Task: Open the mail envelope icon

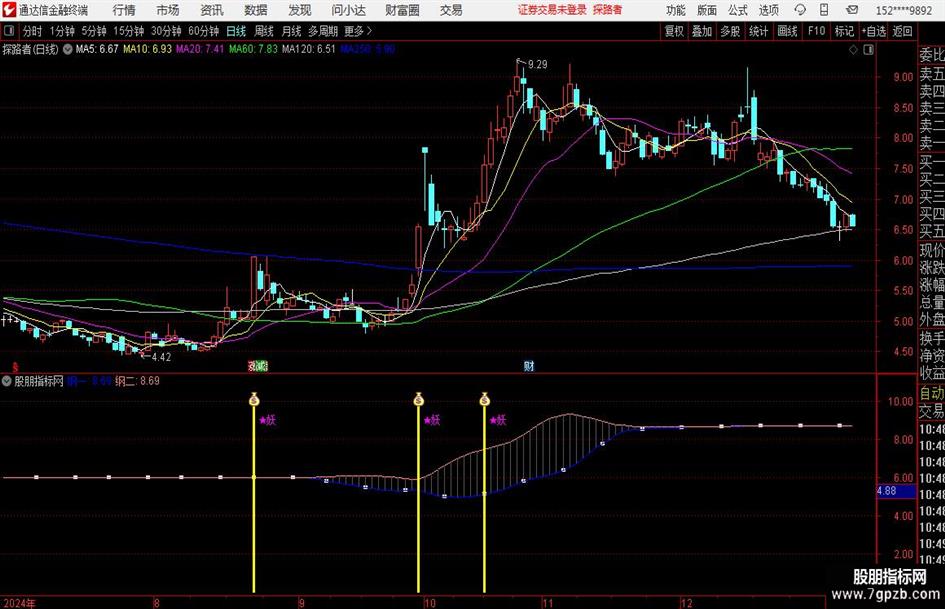Action: [x=852, y=10]
